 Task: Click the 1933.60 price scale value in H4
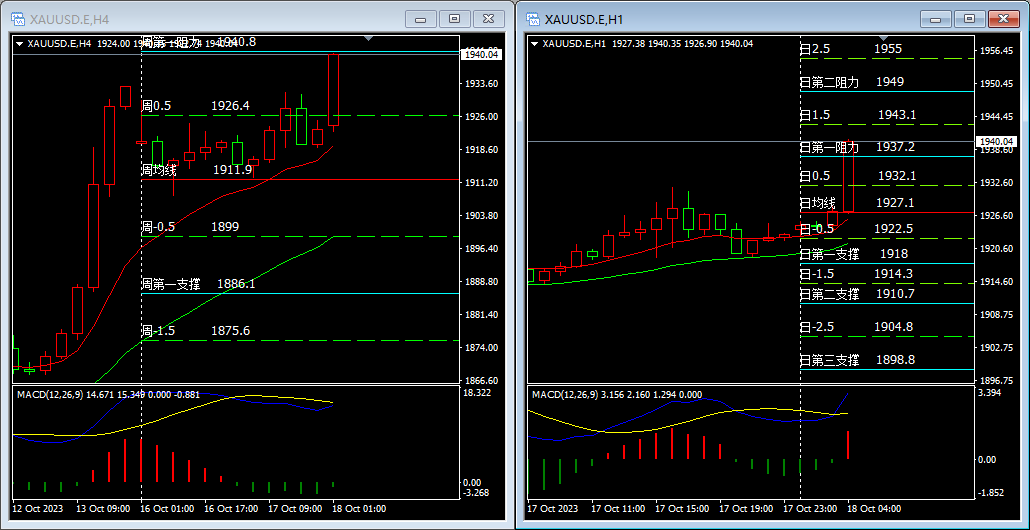click(x=481, y=84)
